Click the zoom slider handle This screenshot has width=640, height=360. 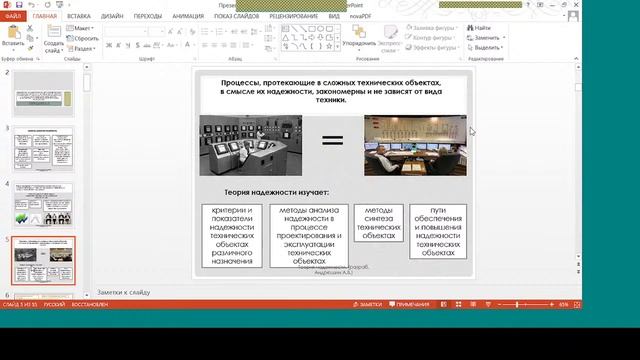[517, 304]
